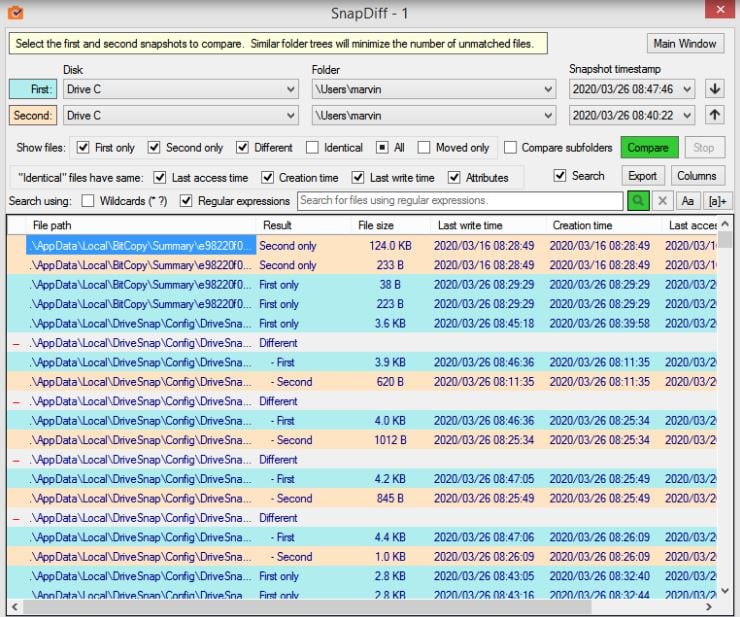
Task: Select the 38 B First only row
Action: (x=362, y=285)
